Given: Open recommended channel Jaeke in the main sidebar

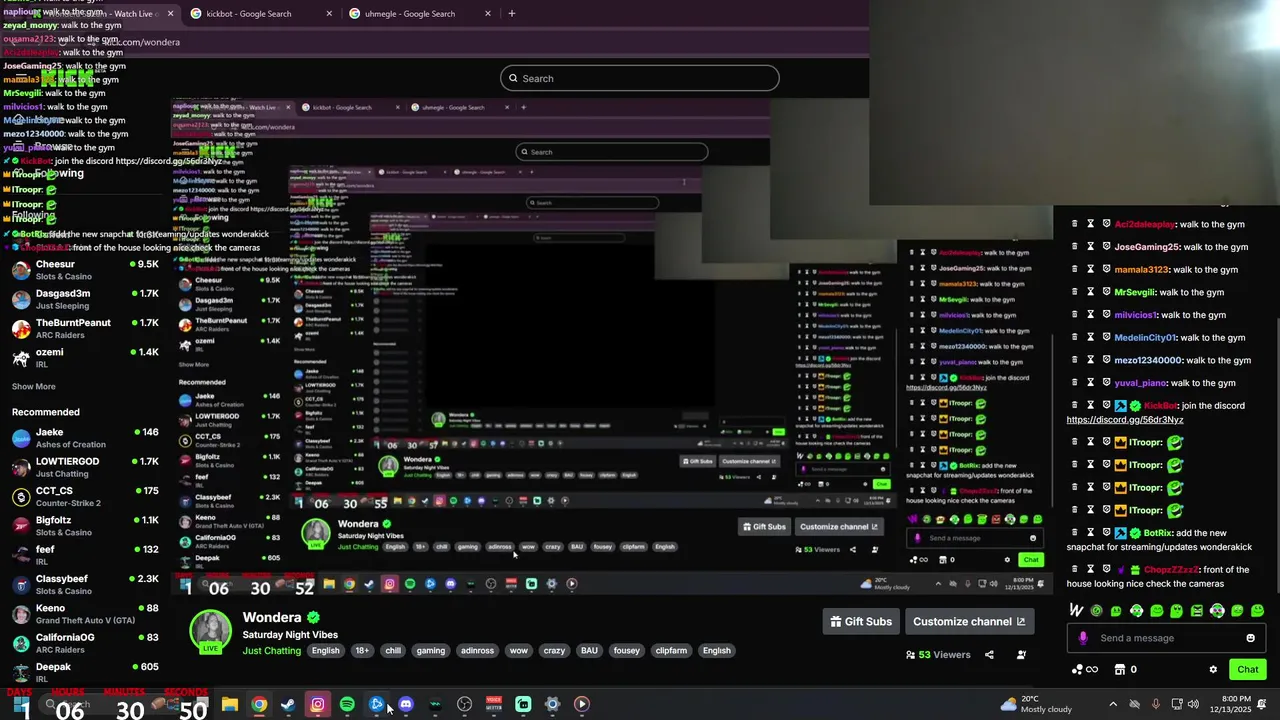Looking at the screenshot, I should 86,438.
